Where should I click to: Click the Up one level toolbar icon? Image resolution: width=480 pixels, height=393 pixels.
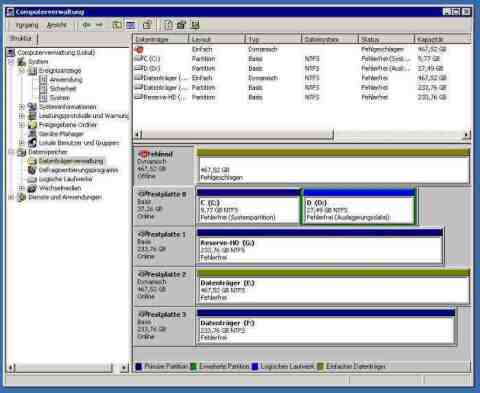117,25
